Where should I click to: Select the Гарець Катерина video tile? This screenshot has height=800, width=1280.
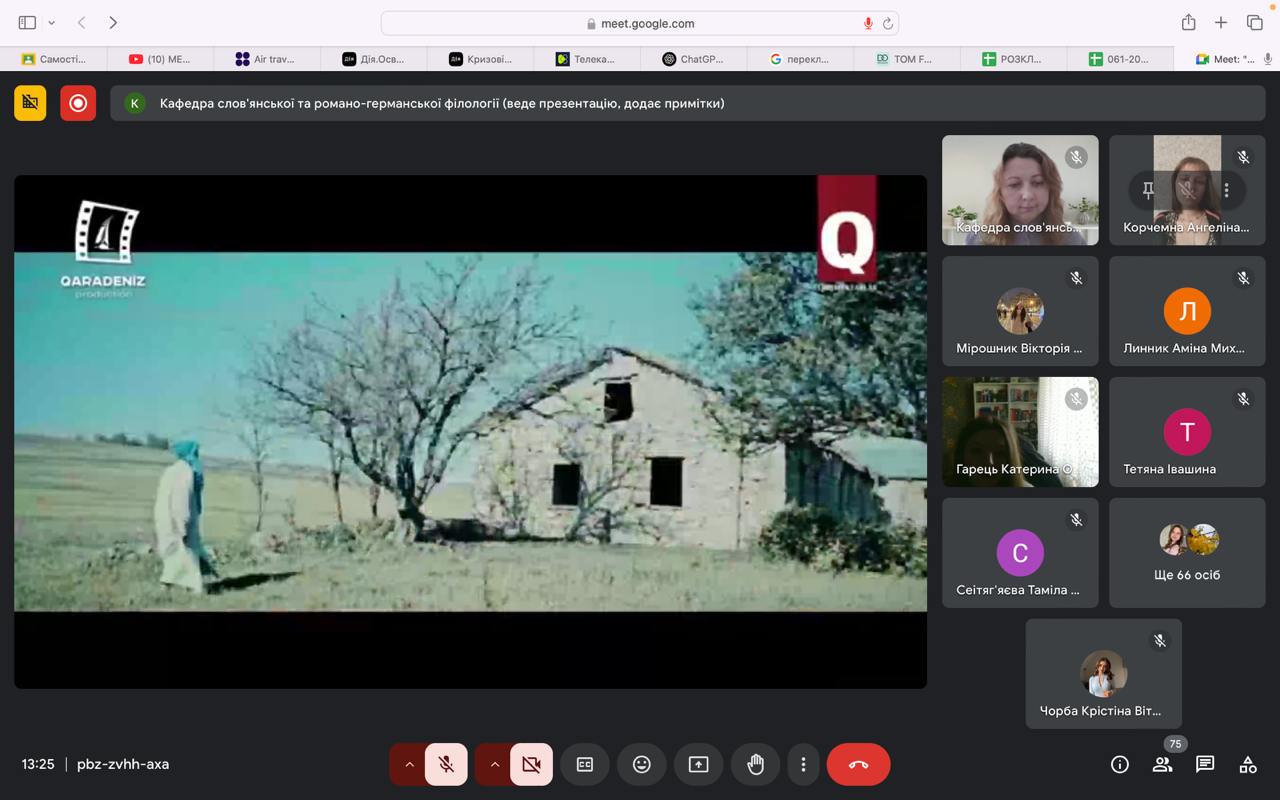point(1020,432)
